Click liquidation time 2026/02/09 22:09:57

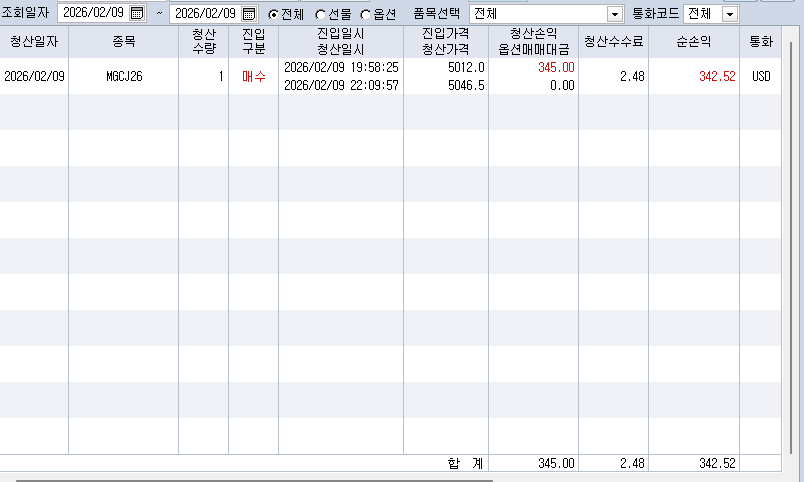(x=341, y=85)
